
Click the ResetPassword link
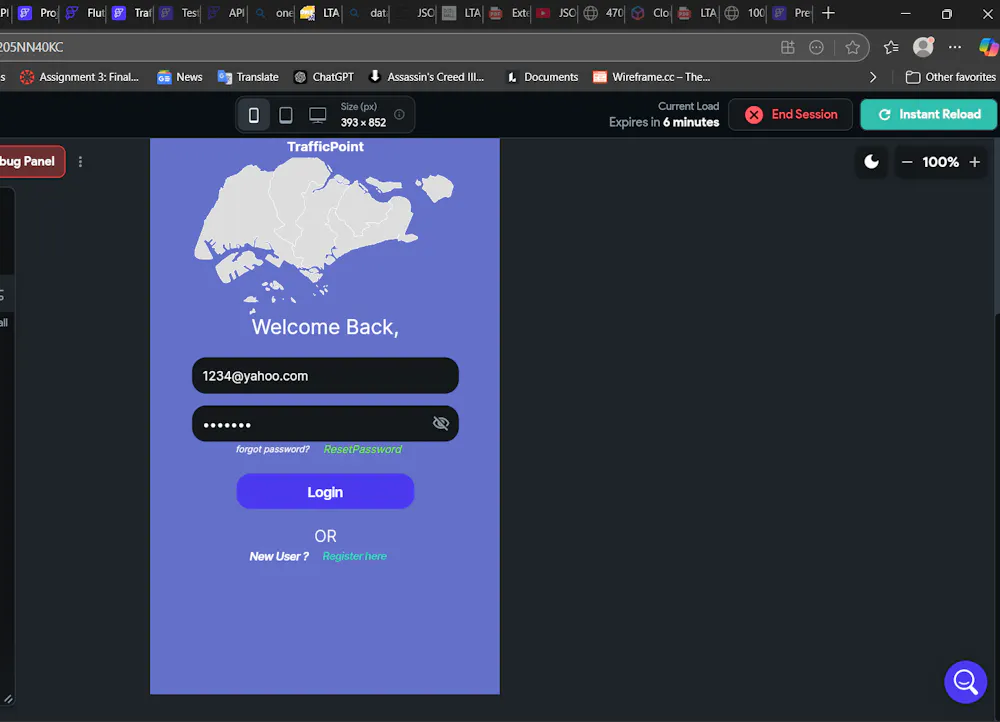point(363,449)
